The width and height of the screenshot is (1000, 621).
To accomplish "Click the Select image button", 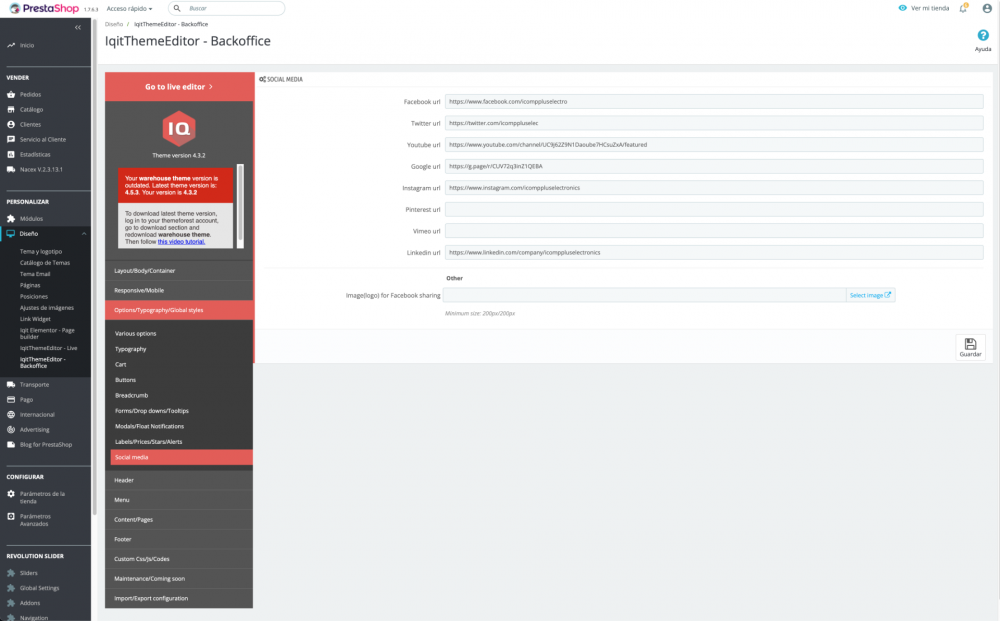I will 871,295.
